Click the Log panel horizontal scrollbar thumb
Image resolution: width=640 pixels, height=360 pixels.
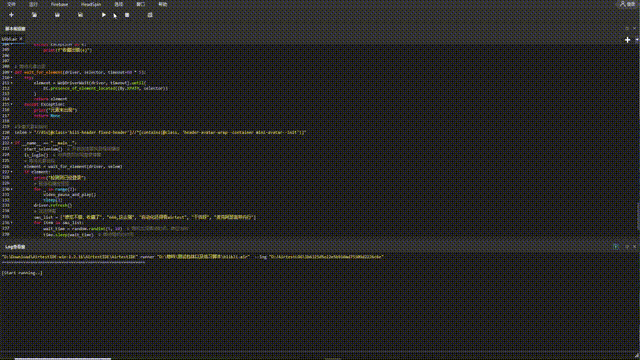coord(63,359)
